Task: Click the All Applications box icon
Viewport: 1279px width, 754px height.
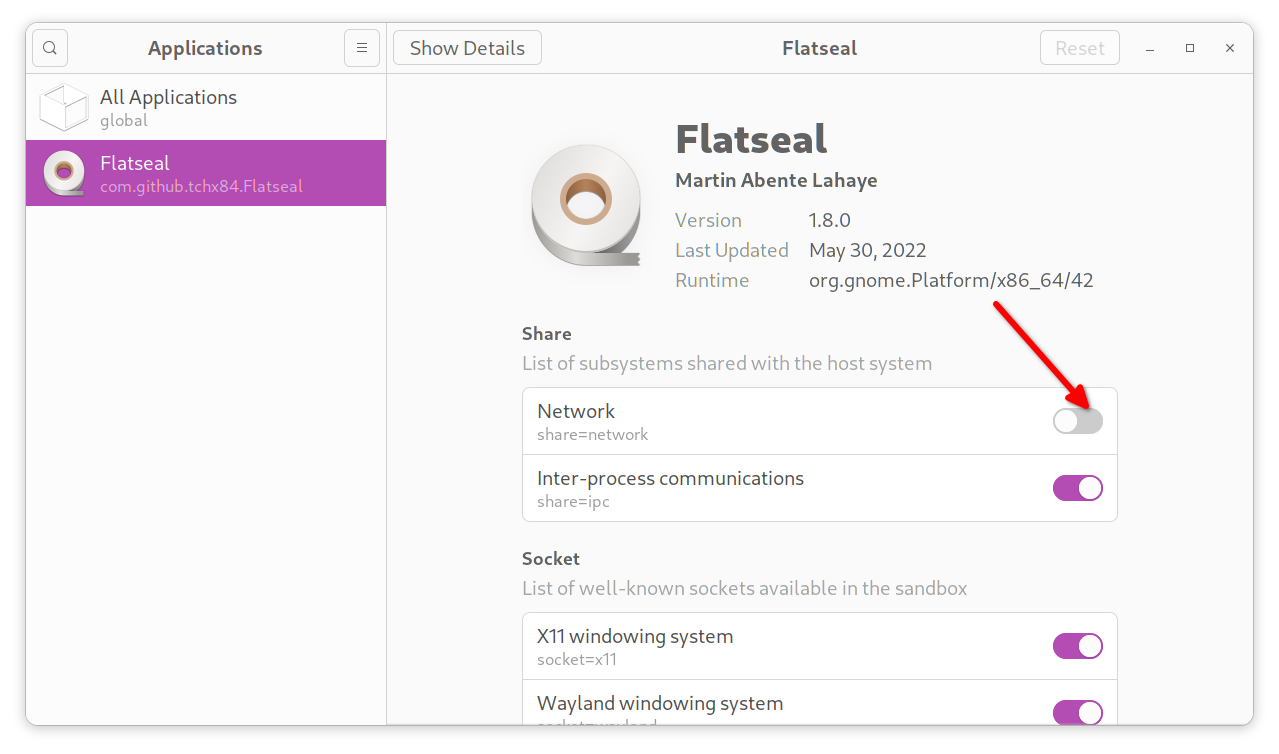Action: (x=65, y=107)
